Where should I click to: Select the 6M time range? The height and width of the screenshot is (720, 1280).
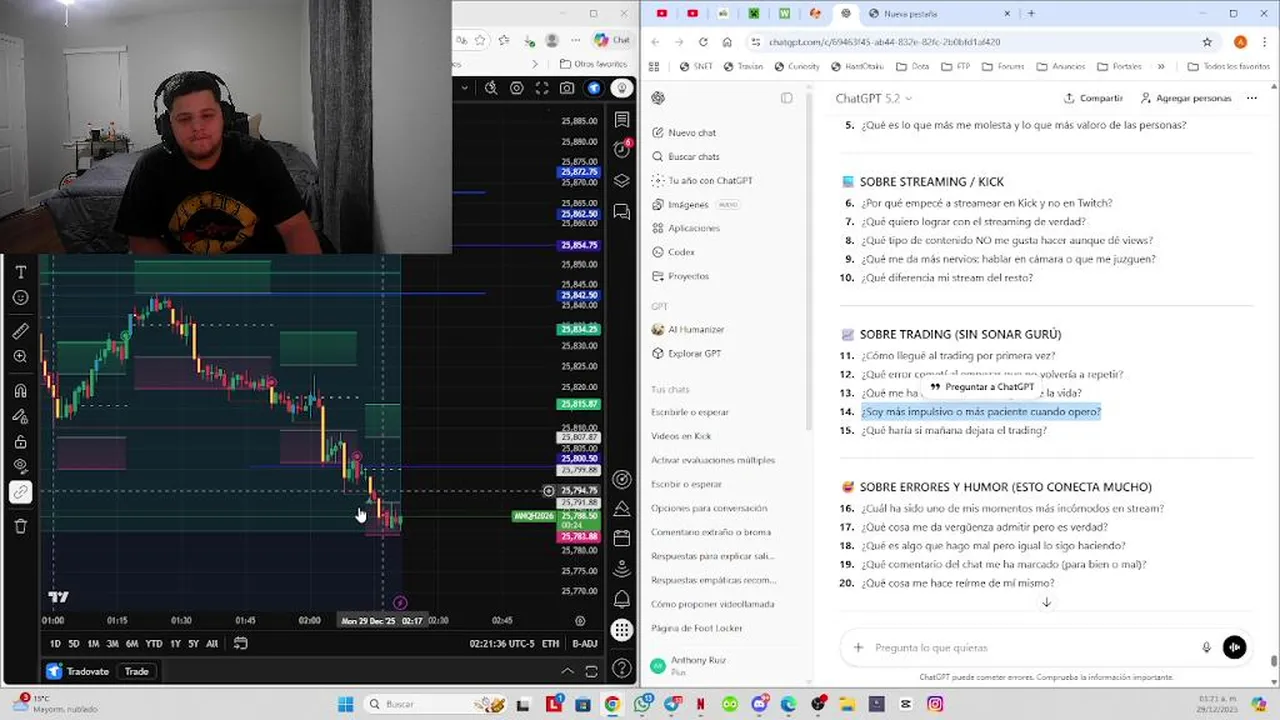tap(132, 644)
